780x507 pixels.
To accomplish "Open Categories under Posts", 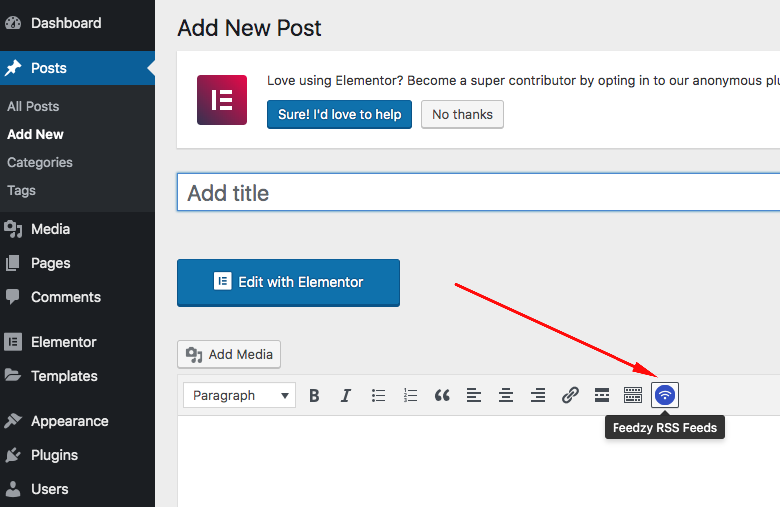I will 40,163.
